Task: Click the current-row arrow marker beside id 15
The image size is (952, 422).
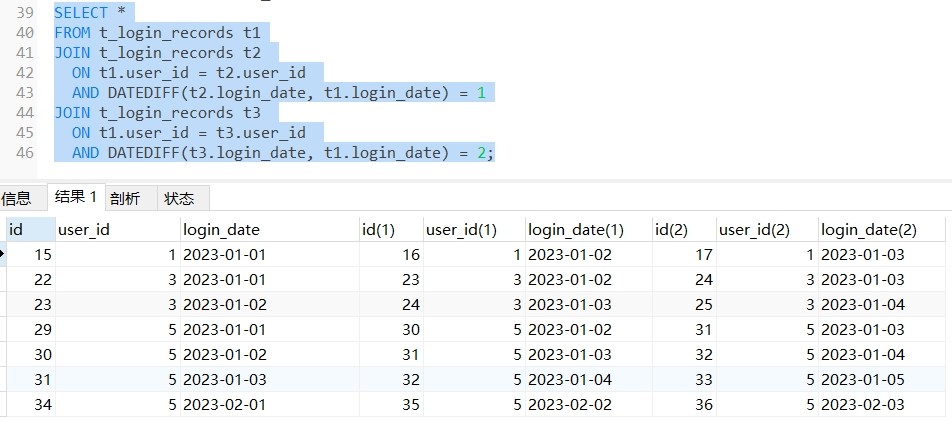Action: [x=2, y=254]
